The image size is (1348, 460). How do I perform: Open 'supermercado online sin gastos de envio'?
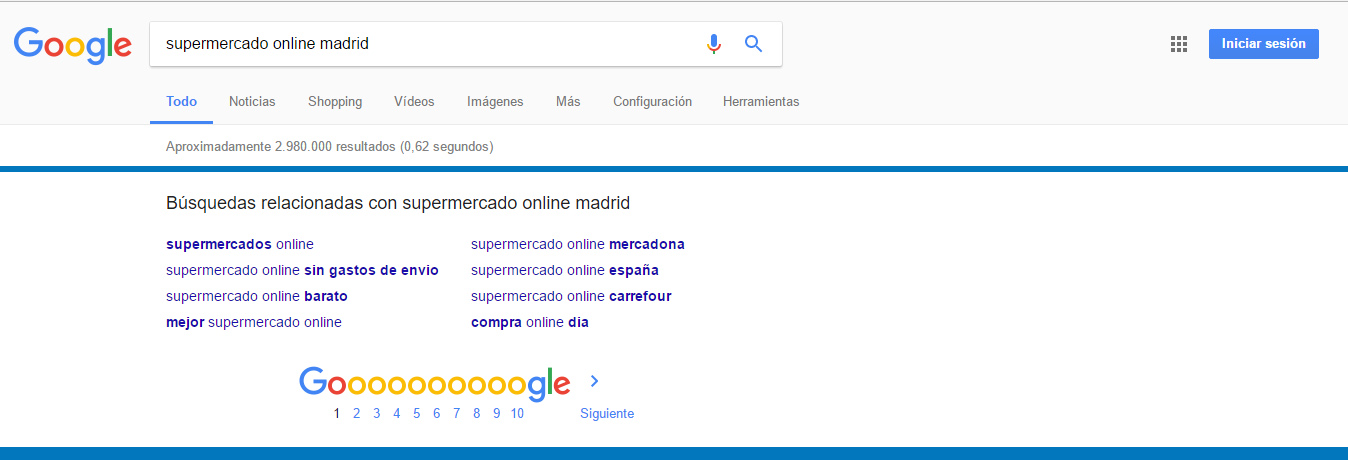click(302, 270)
